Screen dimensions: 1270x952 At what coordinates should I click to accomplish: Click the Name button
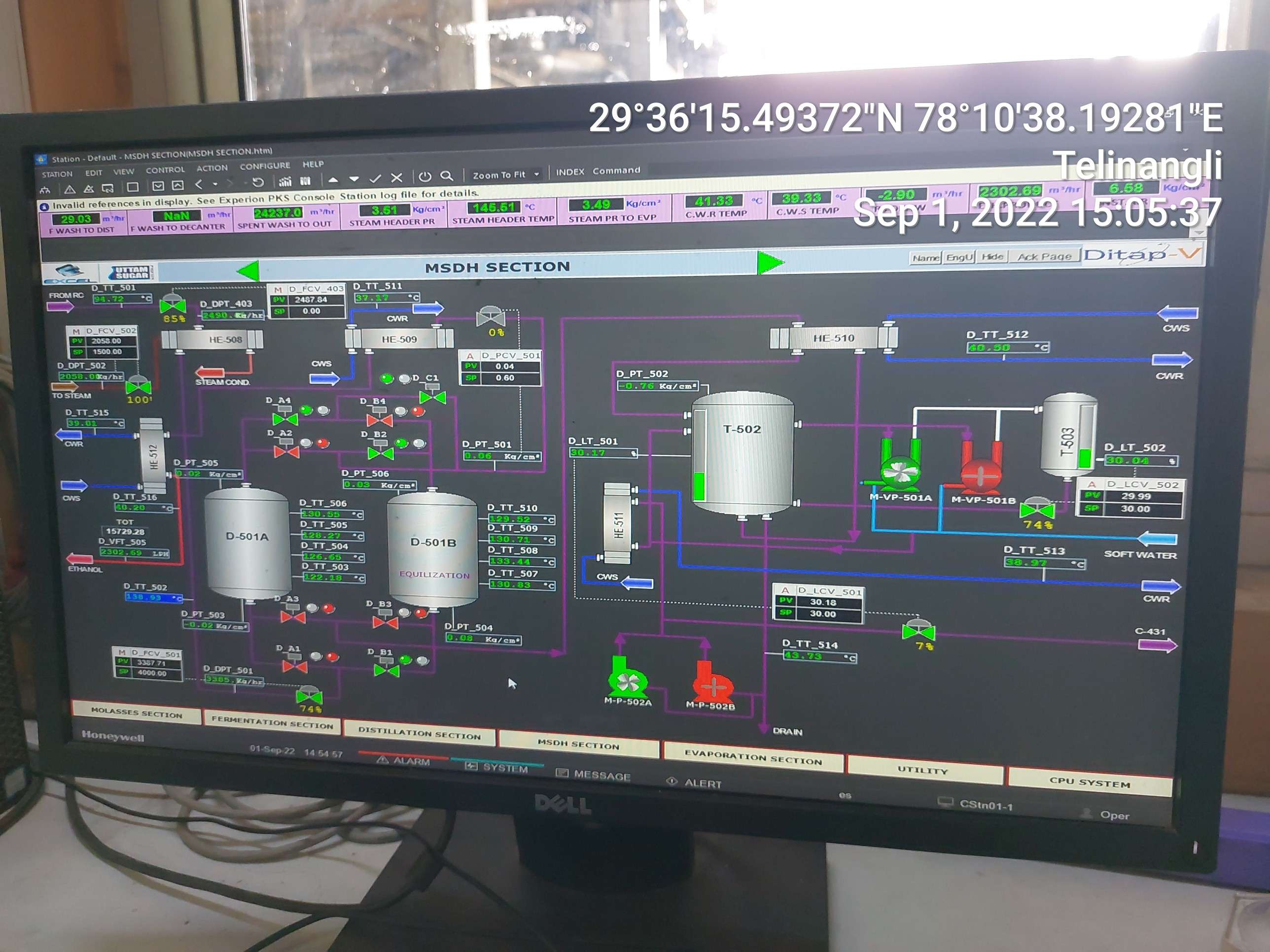(925, 258)
